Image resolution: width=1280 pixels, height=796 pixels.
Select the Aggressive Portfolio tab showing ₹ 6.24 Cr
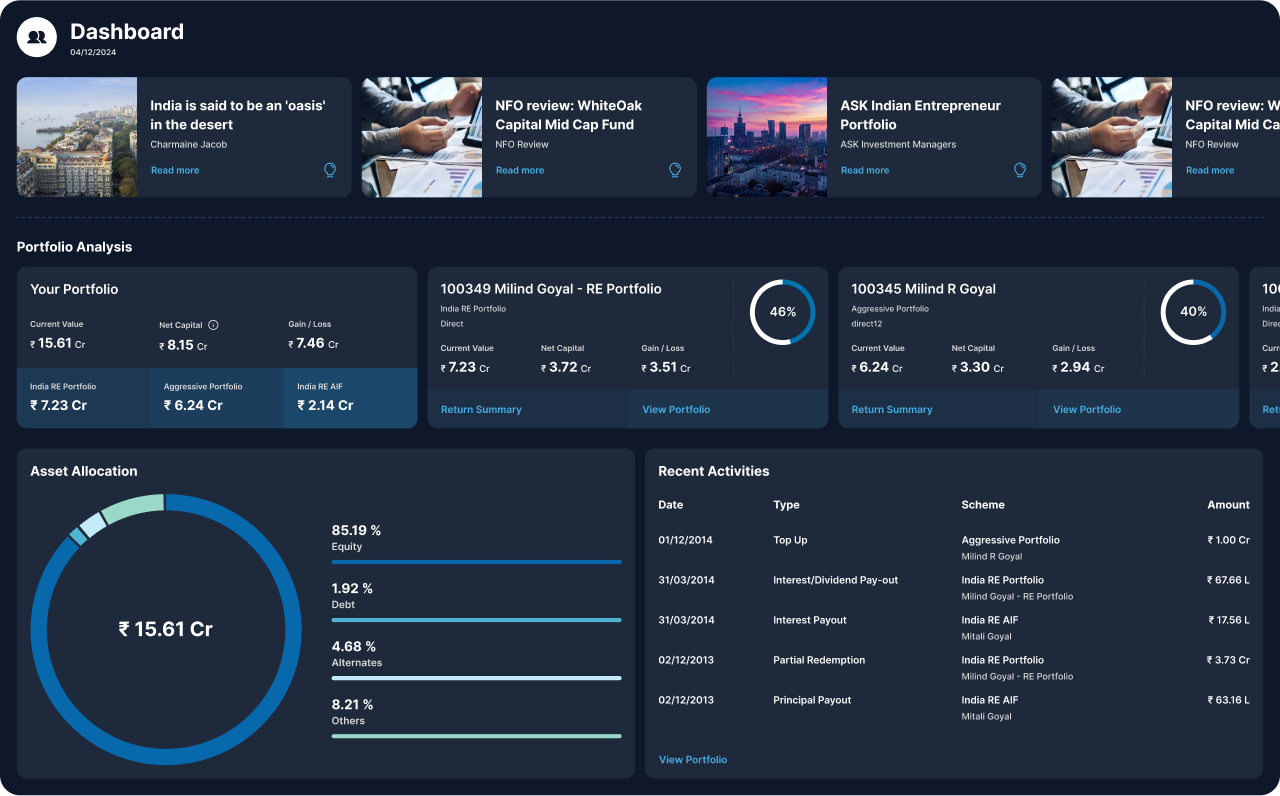tap(217, 397)
